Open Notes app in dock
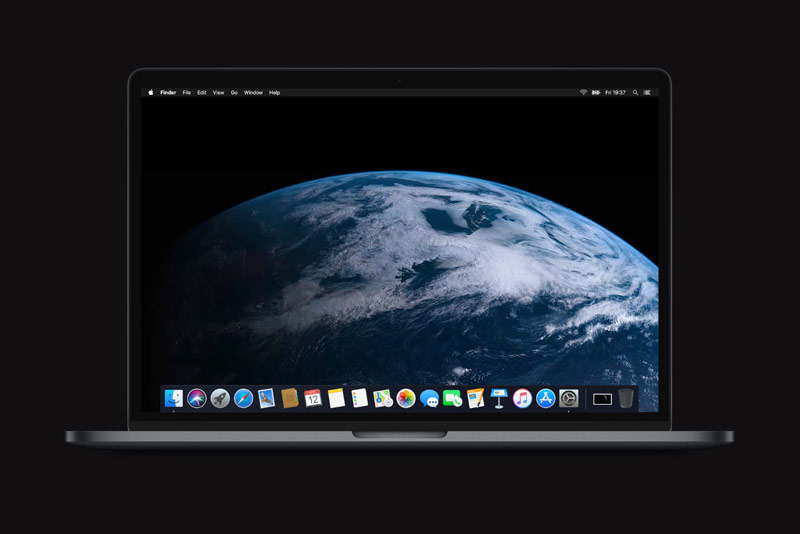800x534 pixels. [x=336, y=398]
